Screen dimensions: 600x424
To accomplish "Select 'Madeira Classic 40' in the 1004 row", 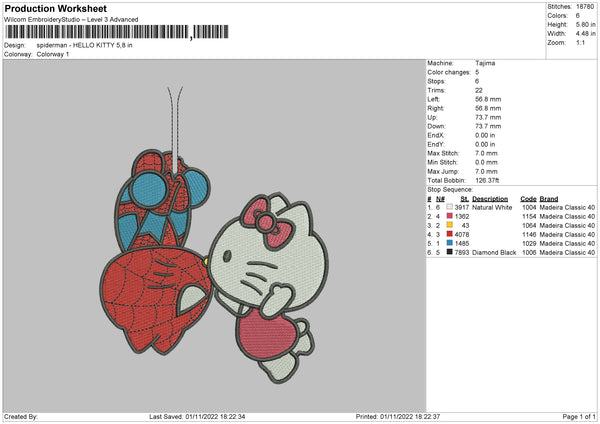I will pyautogui.click(x=567, y=207).
